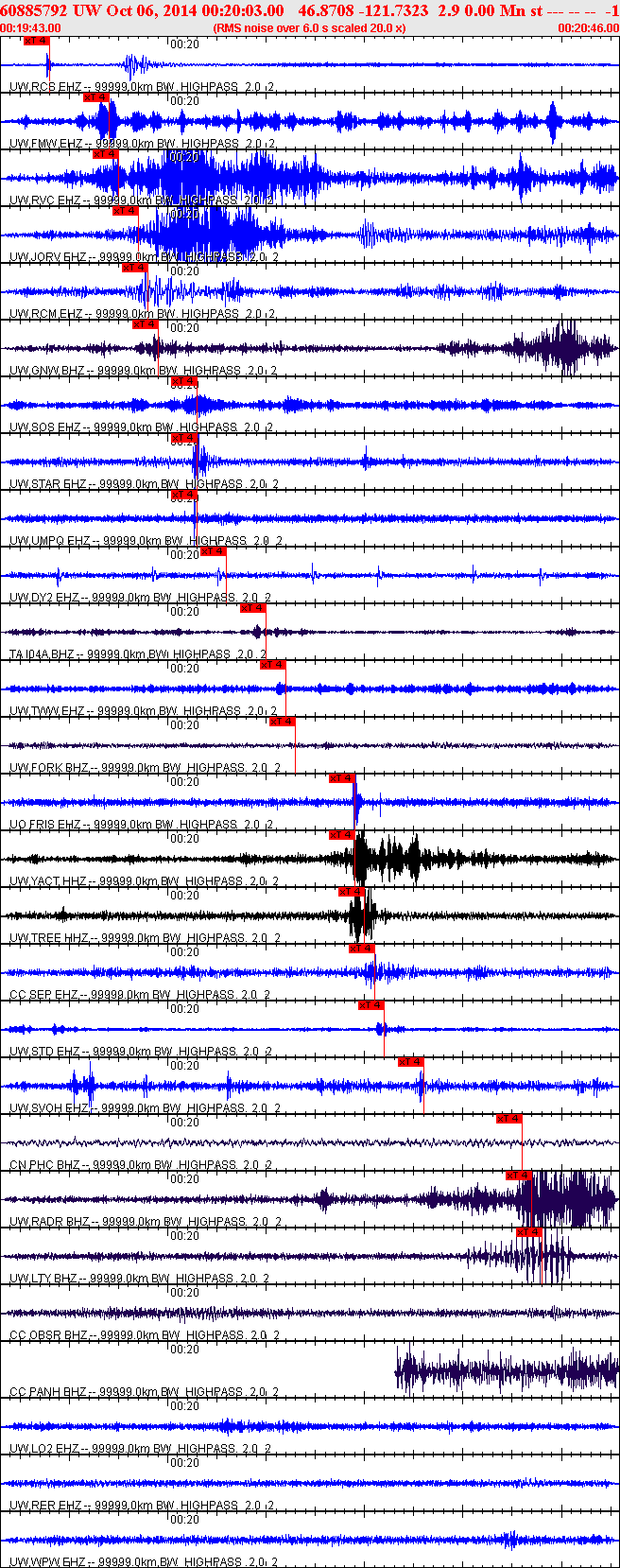
Task: Select the pick marker on the UO.FRIS trace
Action: (341, 778)
